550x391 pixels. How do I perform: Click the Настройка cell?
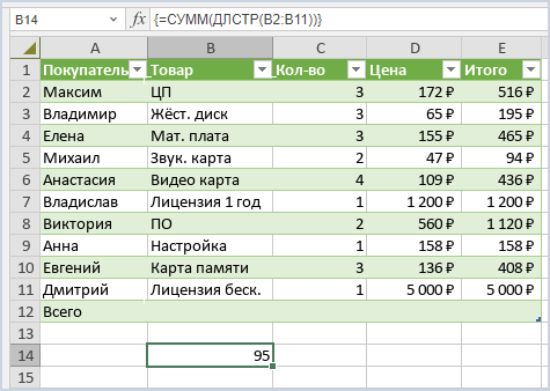(x=210, y=246)
